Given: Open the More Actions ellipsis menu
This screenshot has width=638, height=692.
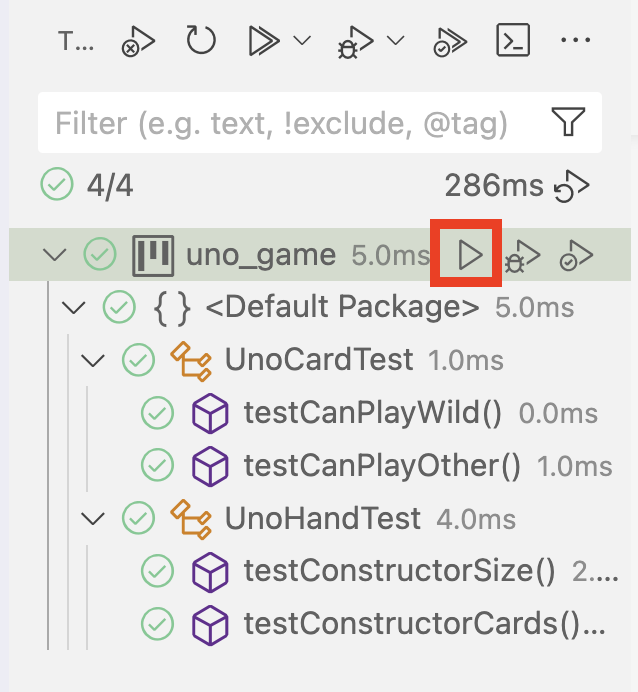Looking at the screenshot, I should coord(576,41).
